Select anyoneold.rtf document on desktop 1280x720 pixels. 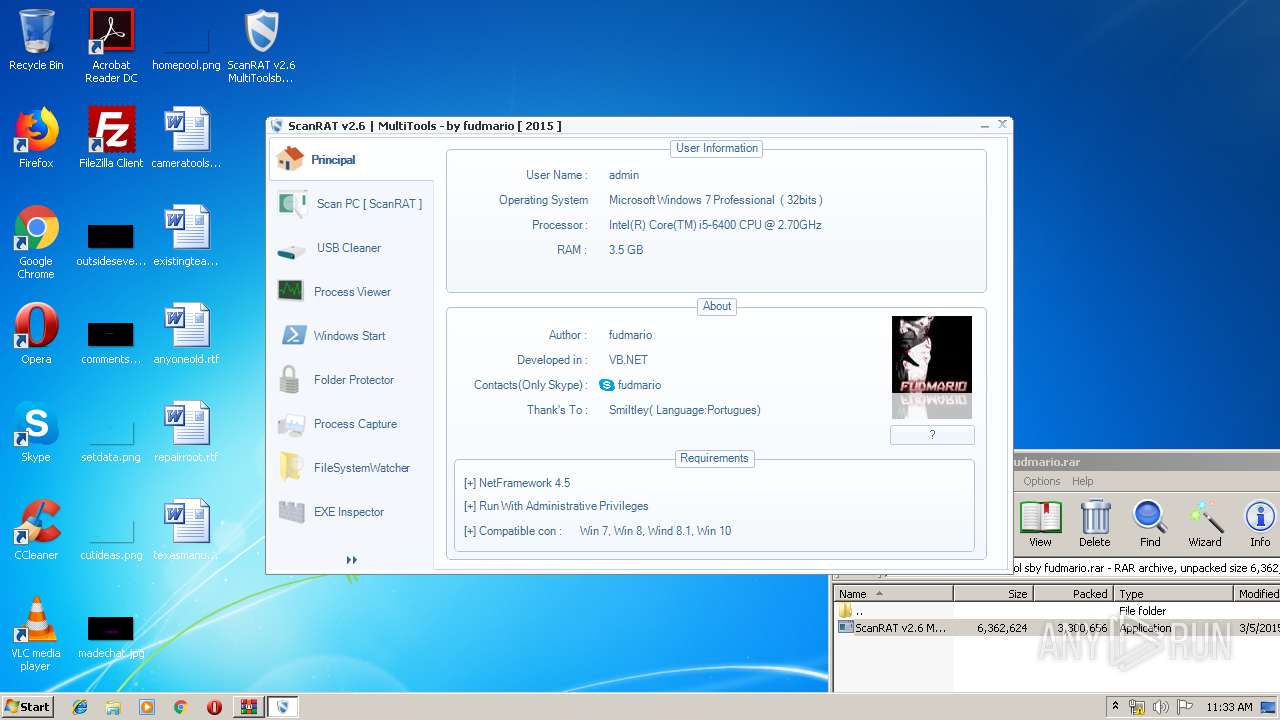coord(186,333)
